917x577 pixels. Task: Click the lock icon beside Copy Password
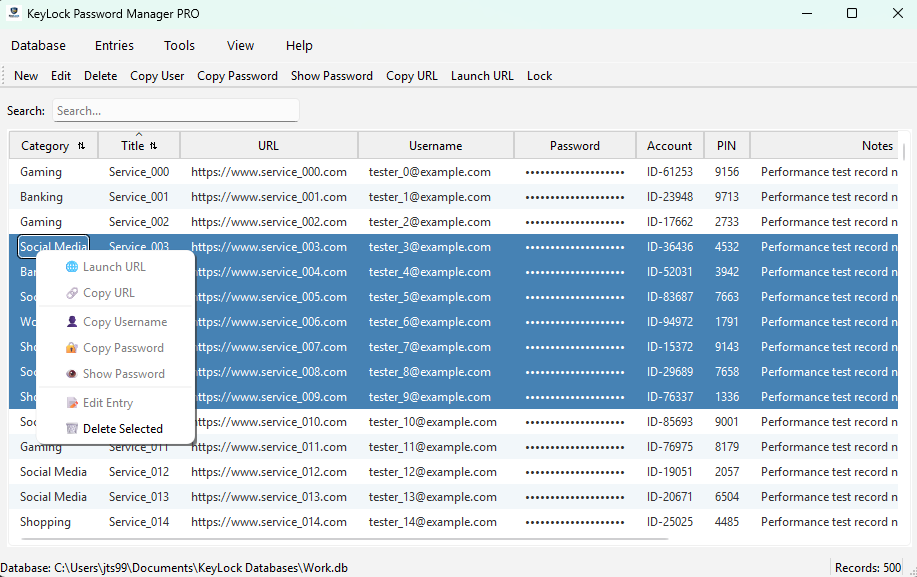tap(72, 348)
